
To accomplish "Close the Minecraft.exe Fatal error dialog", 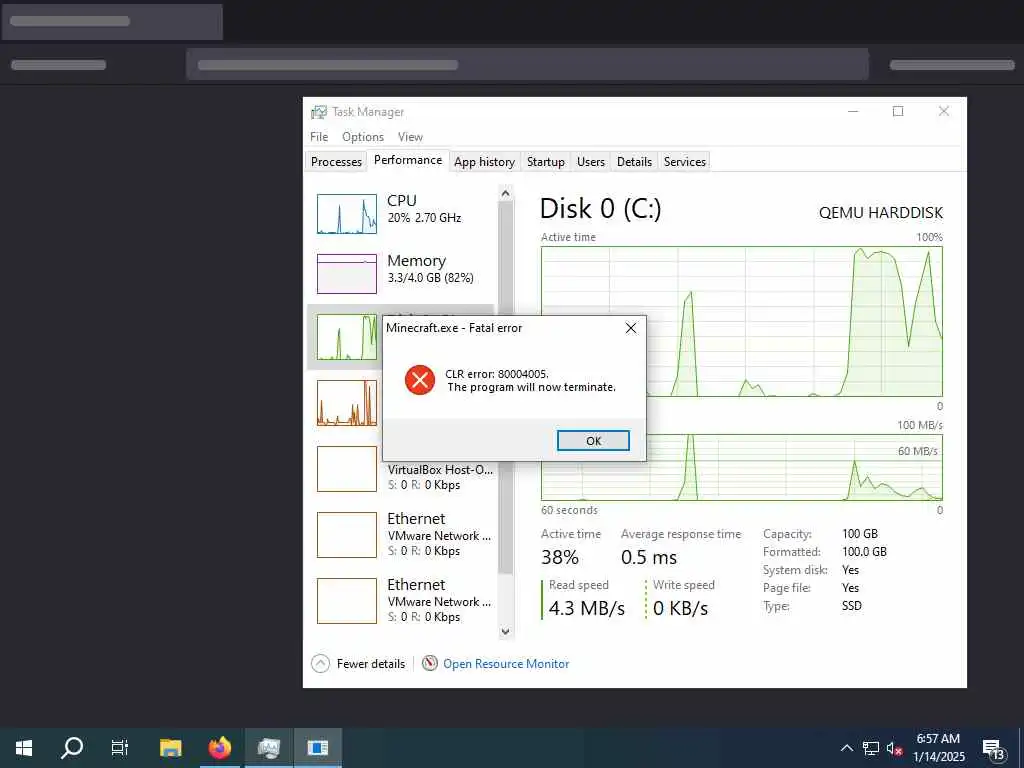I will [x=630, y=328].
